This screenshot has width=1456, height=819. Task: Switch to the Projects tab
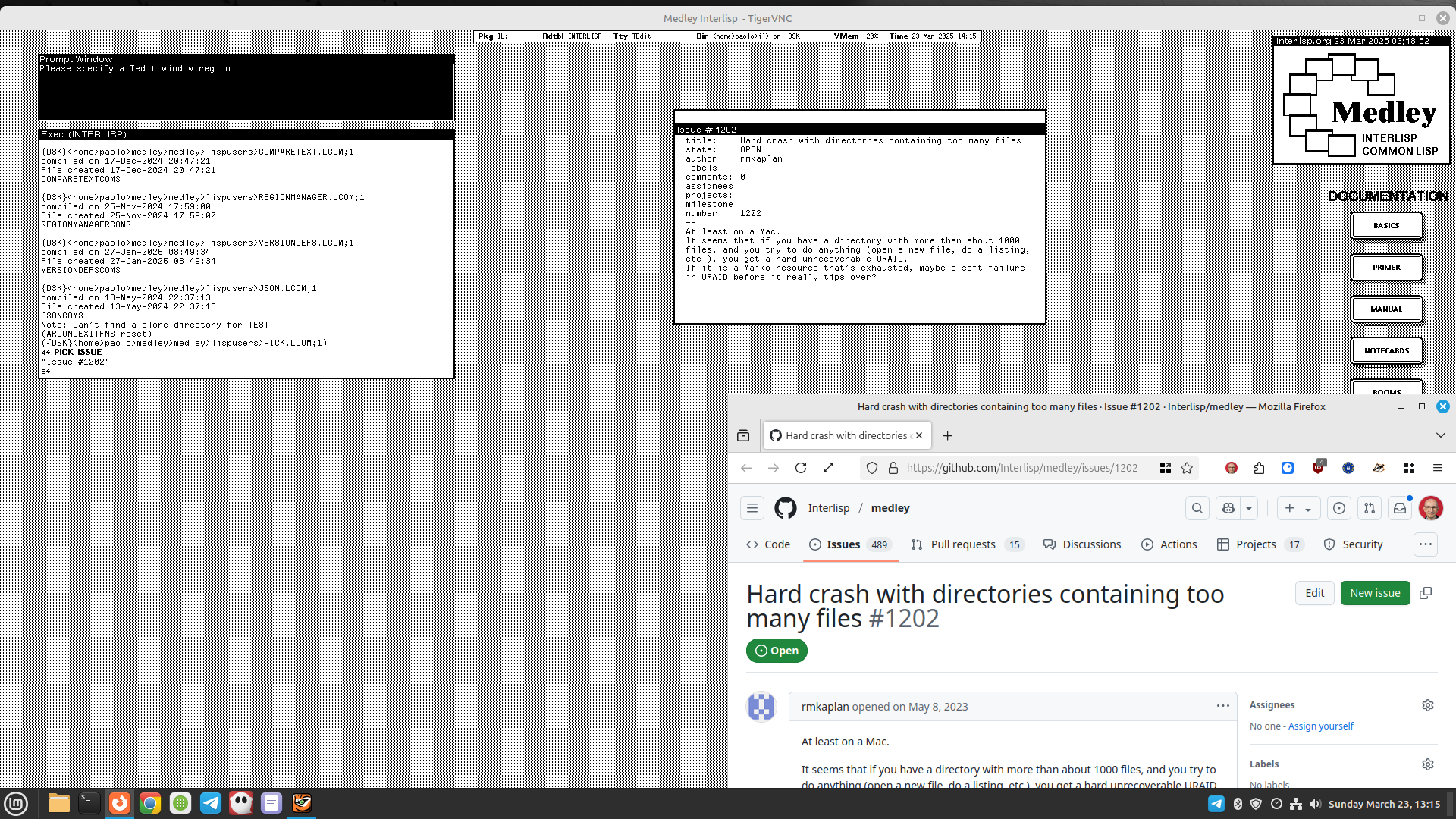pos(1260,544)
